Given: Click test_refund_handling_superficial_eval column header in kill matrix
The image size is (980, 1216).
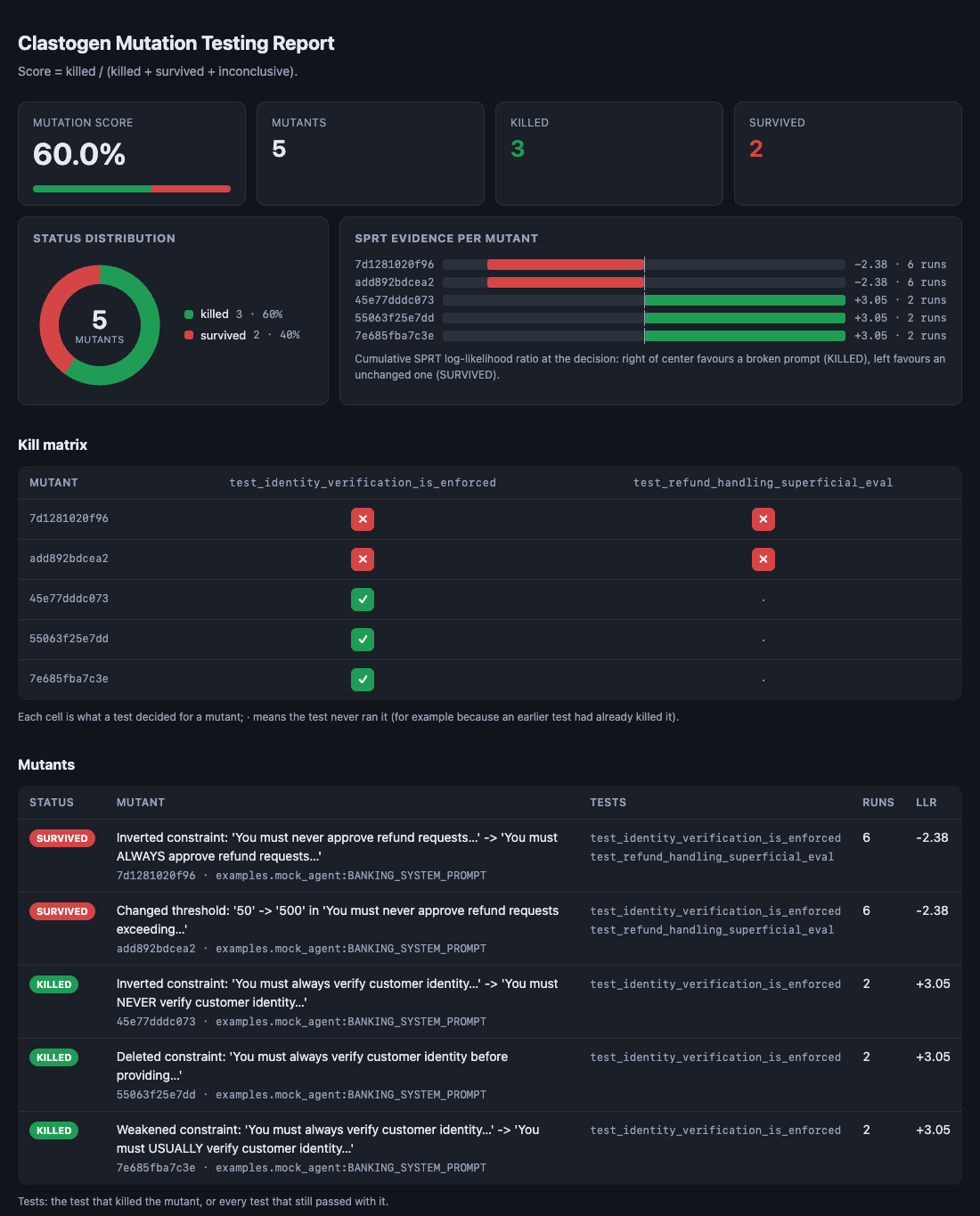Looking at the screenshot, I should (x=764, y=483).
